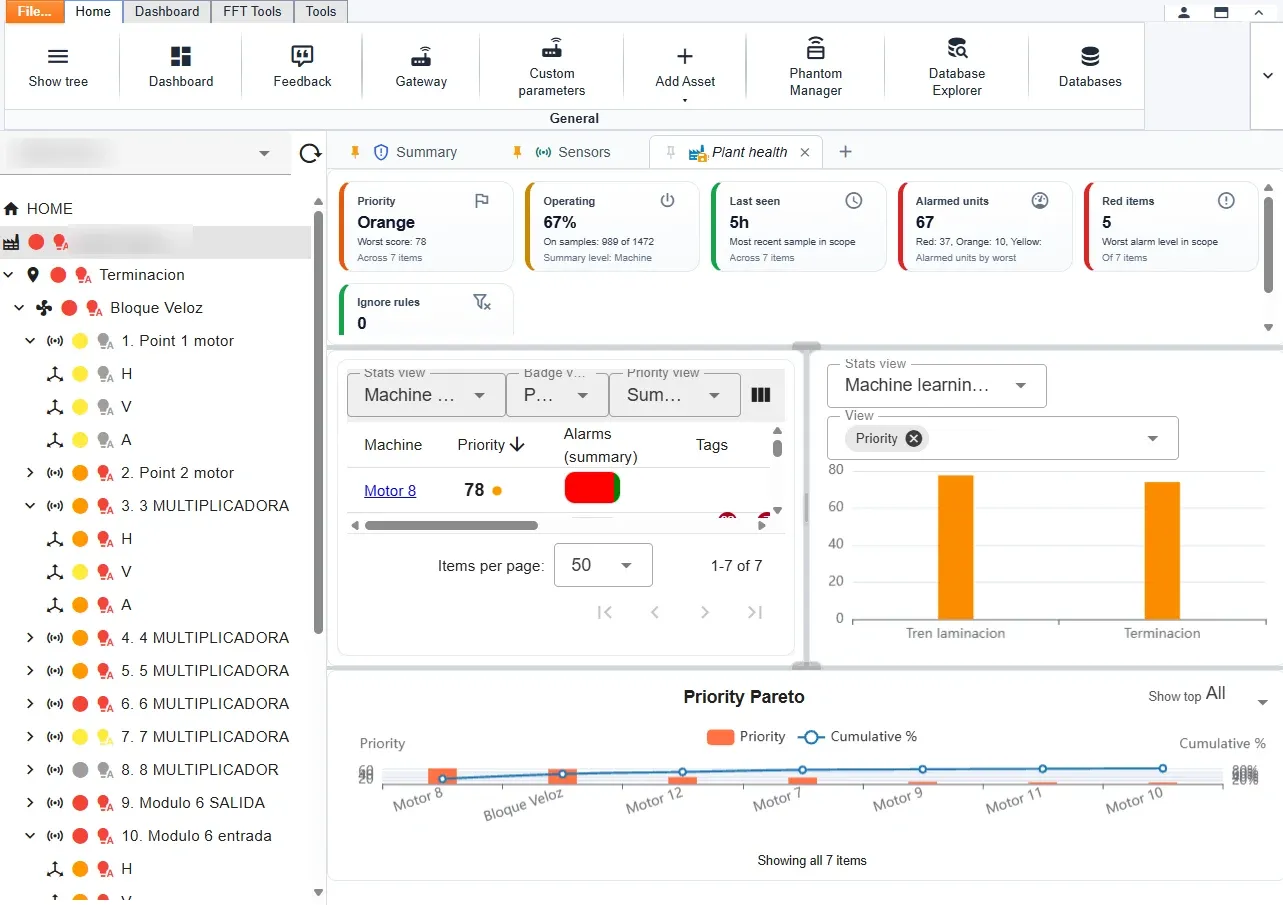Switch to the Tools ribbon tab

pyautogui.click(x=321, y=11)
